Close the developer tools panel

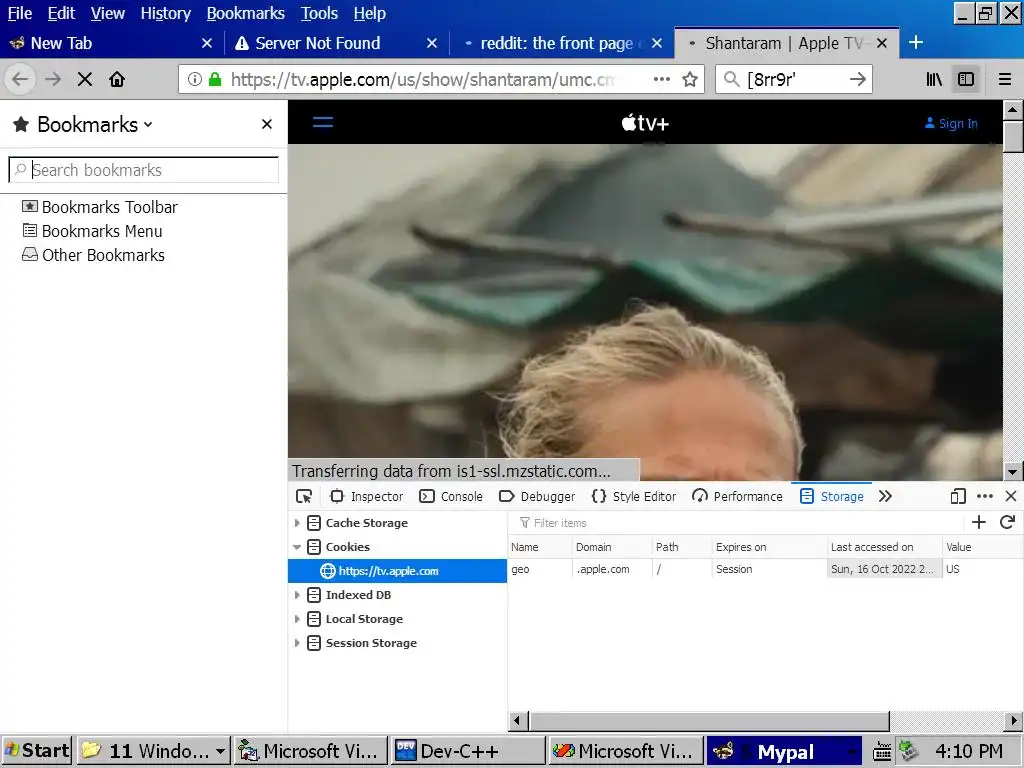coord(1011,496)
